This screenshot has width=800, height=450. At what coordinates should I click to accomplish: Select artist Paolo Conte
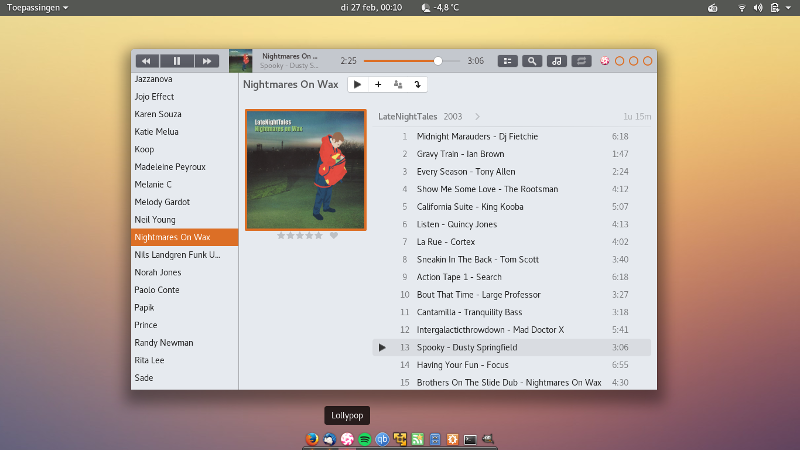coord(185,290)
